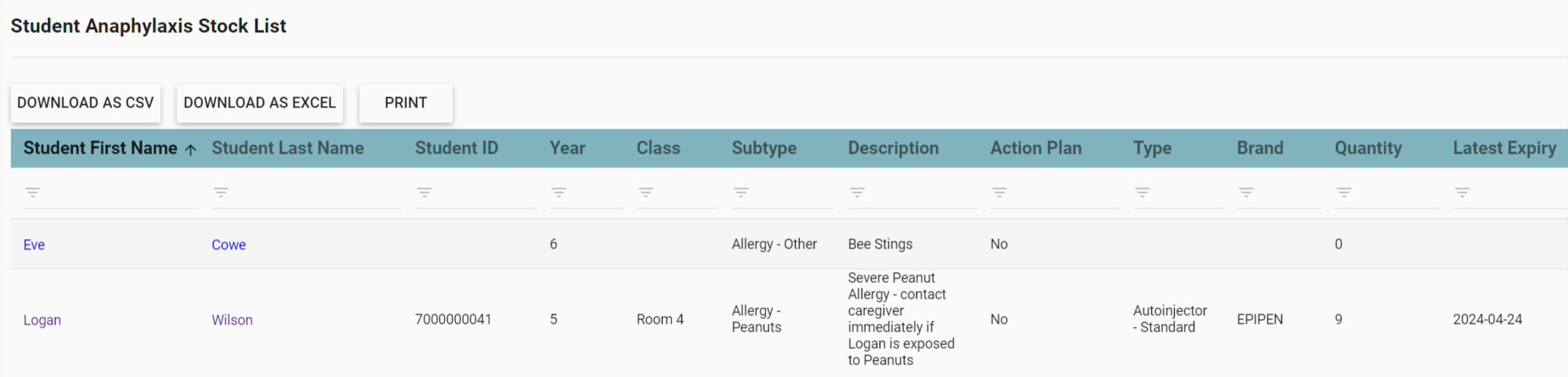Click filter icon under Year column

coord(558,192)
